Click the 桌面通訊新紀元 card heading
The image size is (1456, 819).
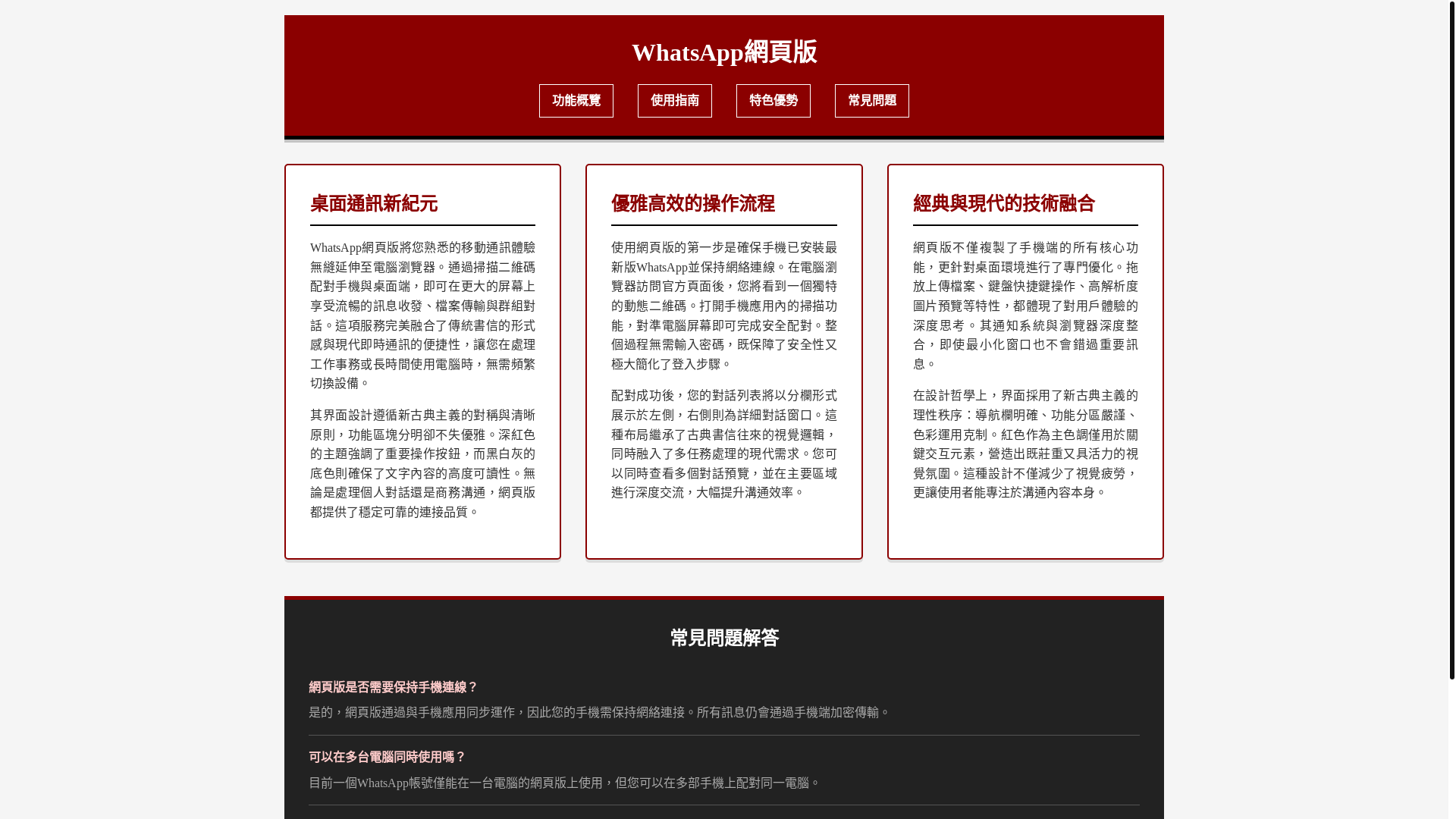[374, 203]
